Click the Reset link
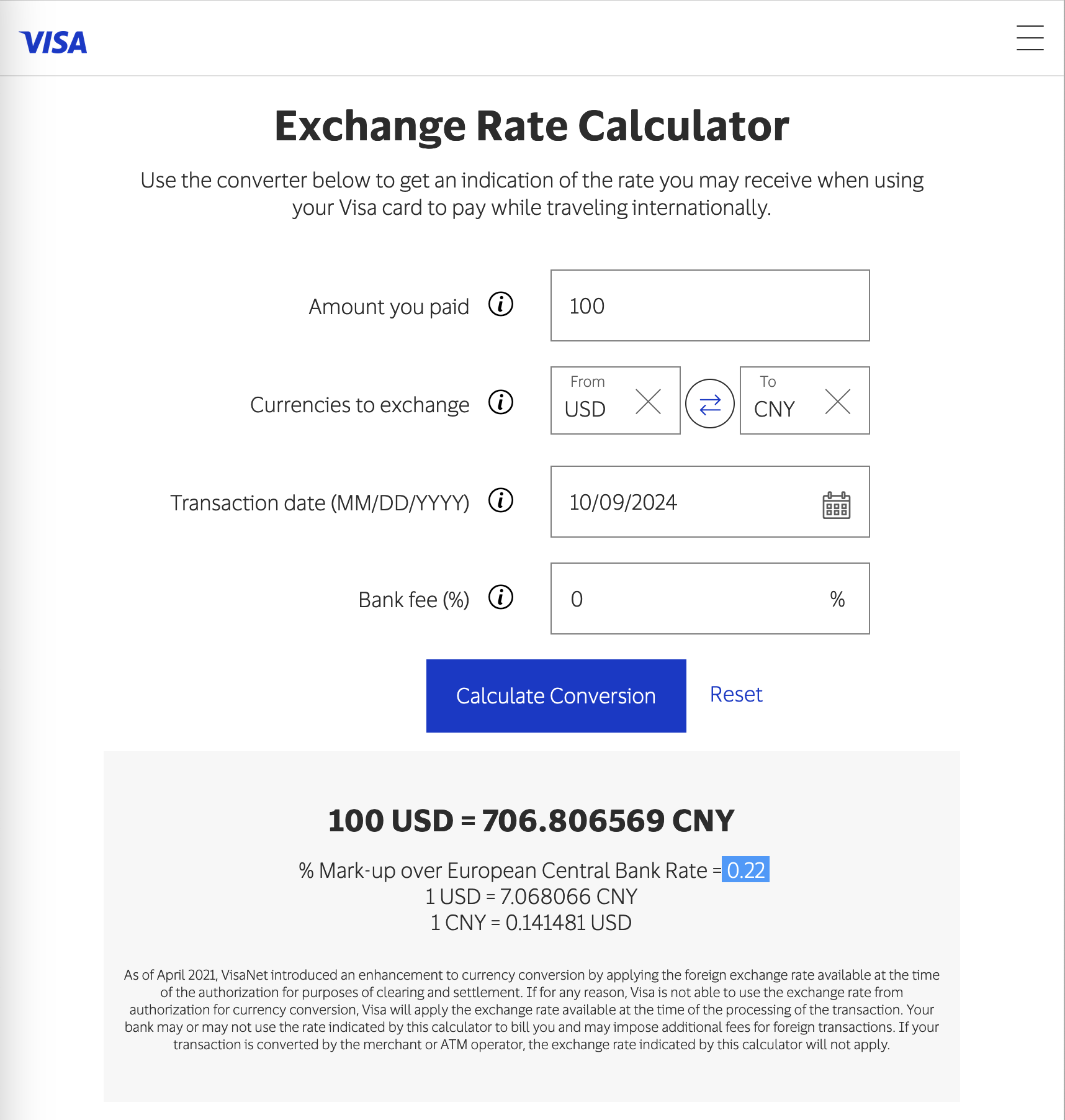The image size is (1065, 1120). click(x=736, y=694)
